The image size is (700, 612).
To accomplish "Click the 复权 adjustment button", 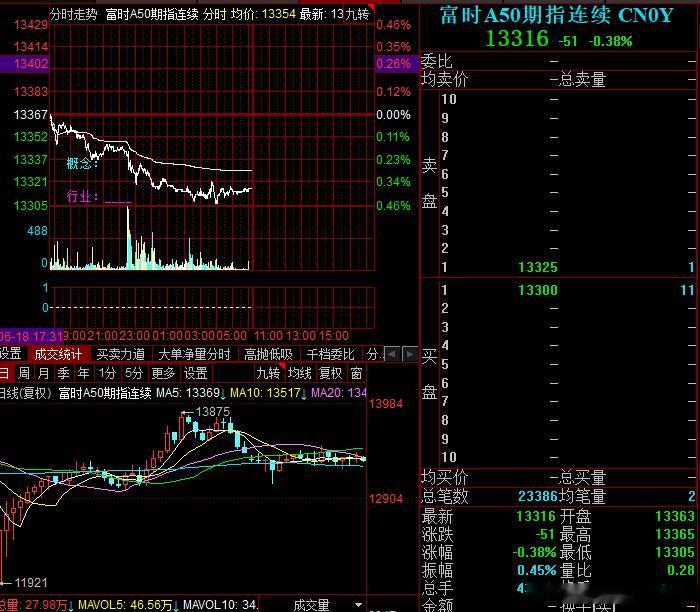I will tap(331, 373).
